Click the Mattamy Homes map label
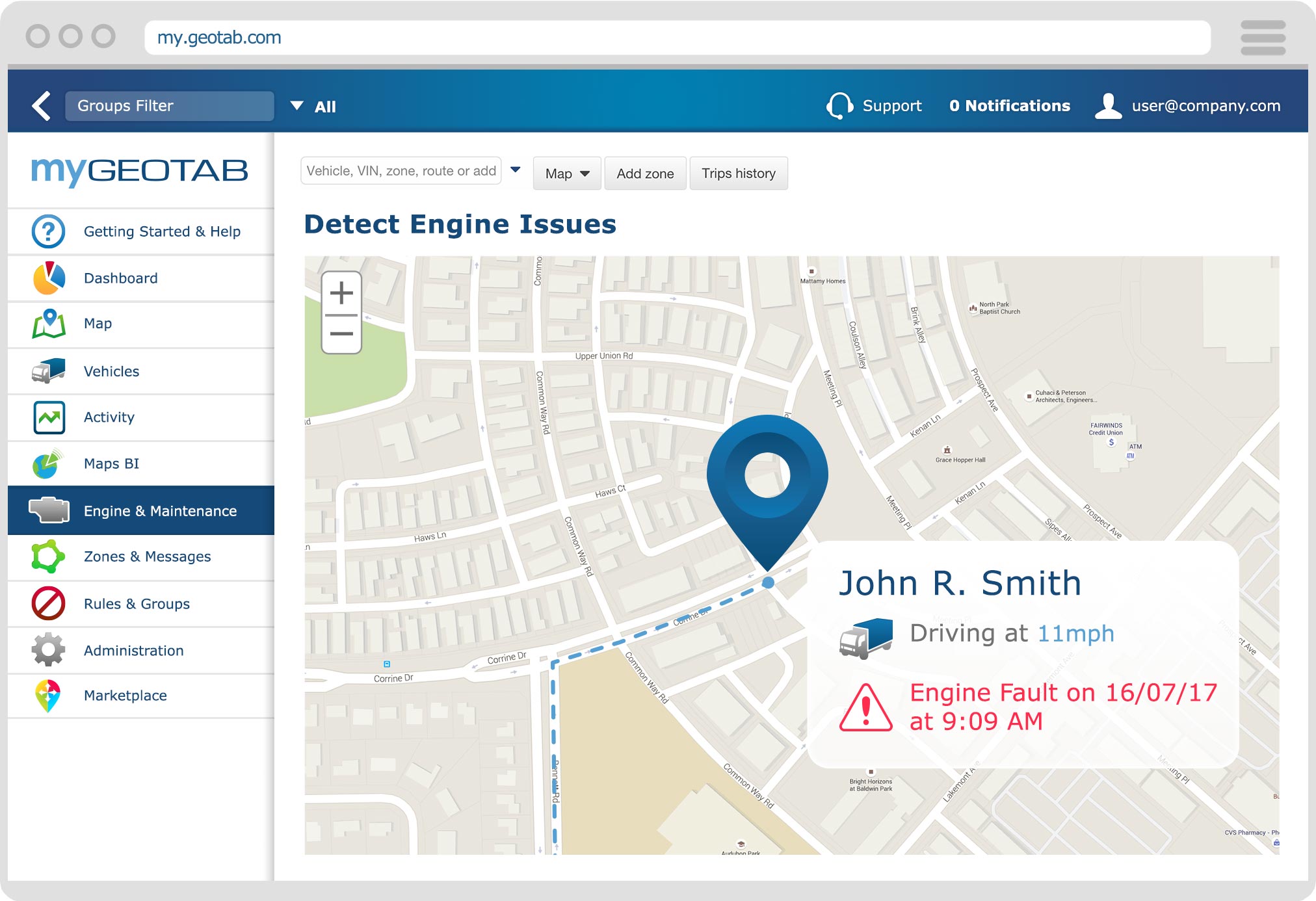The height and width of the screenshot is (901, 1316). pos(822,281)
